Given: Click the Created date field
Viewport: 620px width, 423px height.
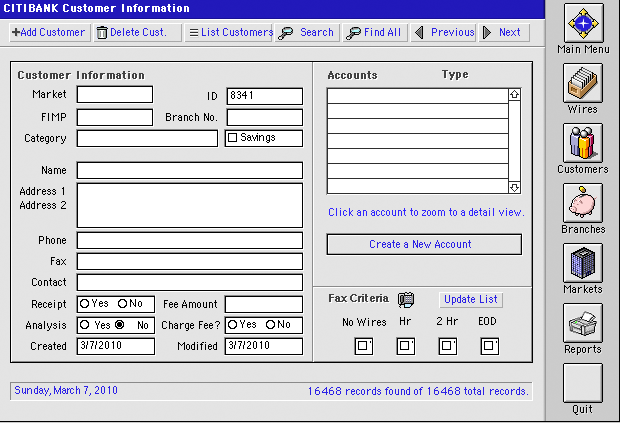Looking at the screenshot, I should click(115, 346).
